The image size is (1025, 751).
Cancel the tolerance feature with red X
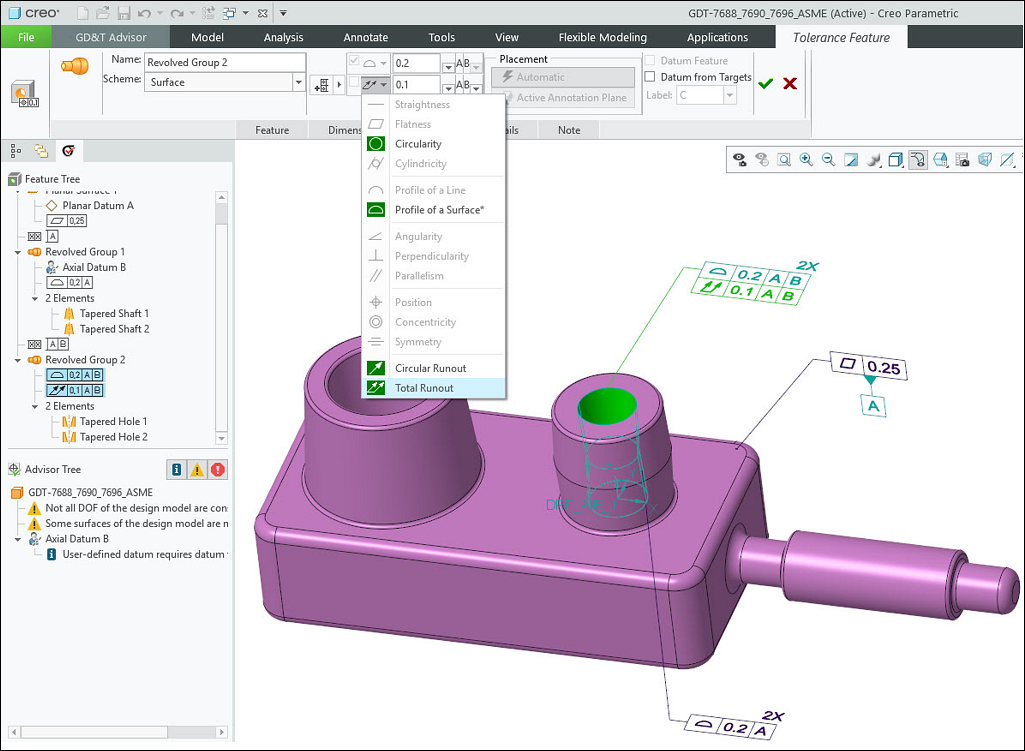click(790, 83)
